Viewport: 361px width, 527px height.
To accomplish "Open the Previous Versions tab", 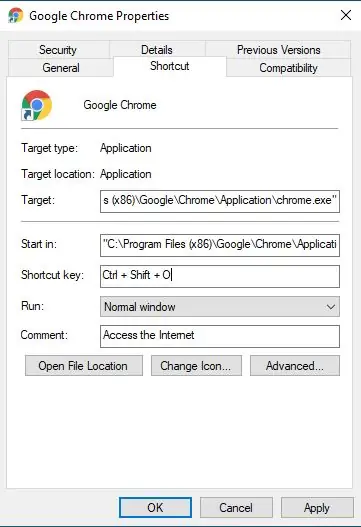I will pyautogui.click(x=278, y=50).
